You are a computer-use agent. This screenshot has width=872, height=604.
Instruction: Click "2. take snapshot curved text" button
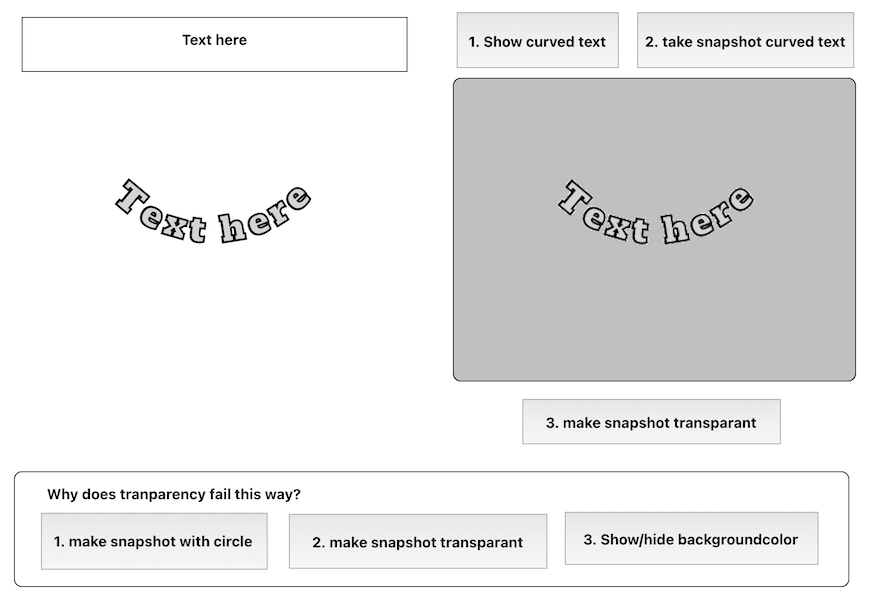click(745, 41)
